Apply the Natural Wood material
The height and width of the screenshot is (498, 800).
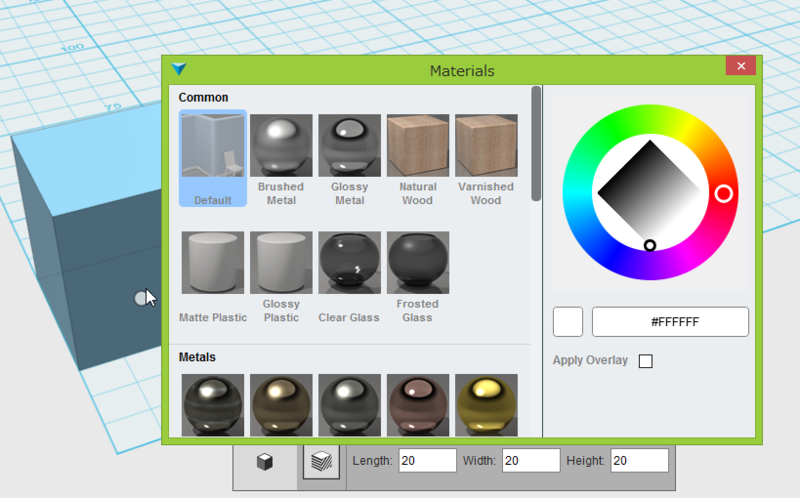pos(418,160)
